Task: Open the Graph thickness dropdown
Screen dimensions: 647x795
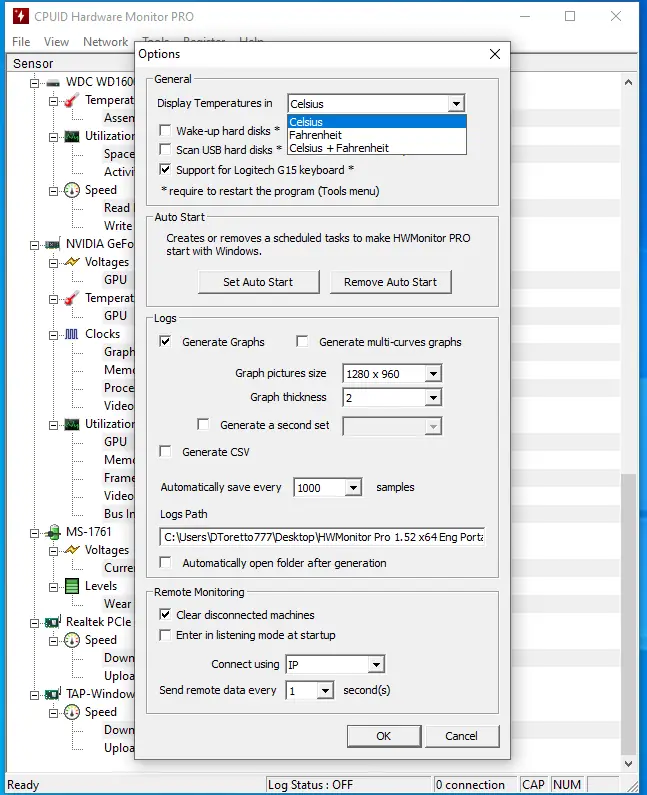Action: pyautogui.click(x=433, y=398)
